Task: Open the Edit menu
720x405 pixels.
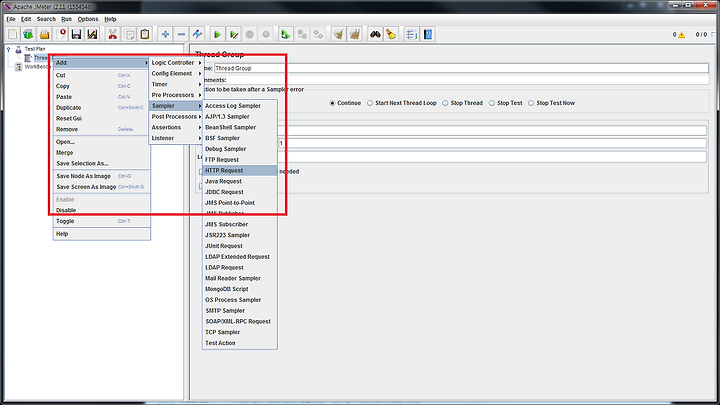Action: click(26, 19)
